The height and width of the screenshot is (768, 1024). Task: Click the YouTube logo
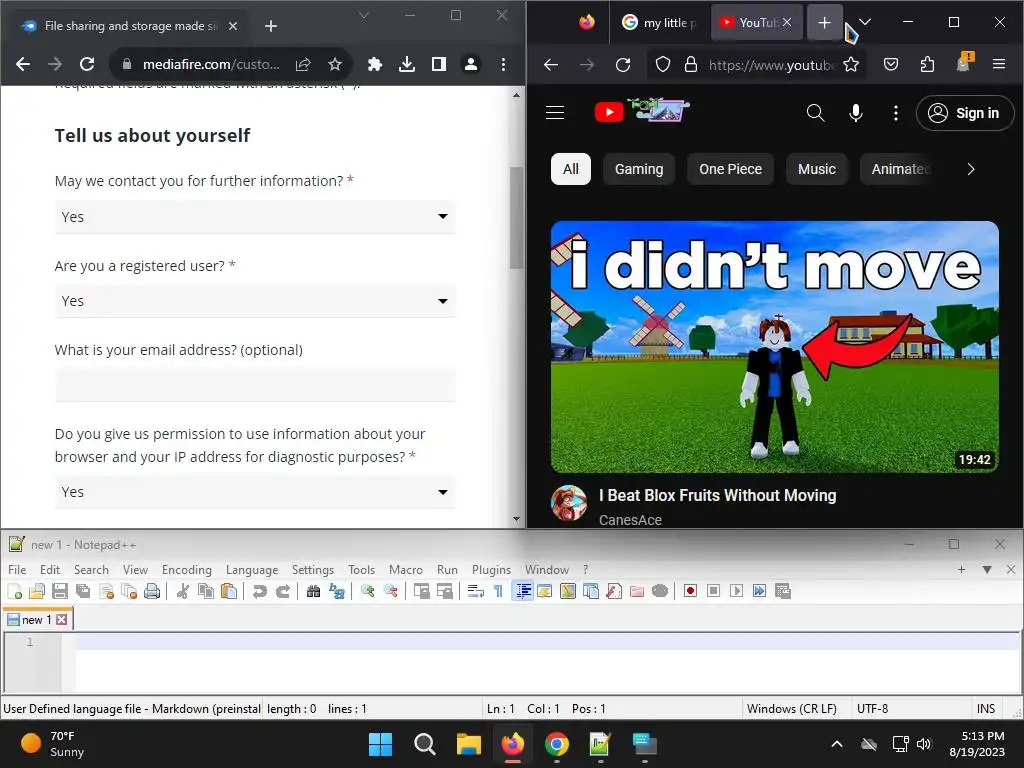[x=642, y=110]
